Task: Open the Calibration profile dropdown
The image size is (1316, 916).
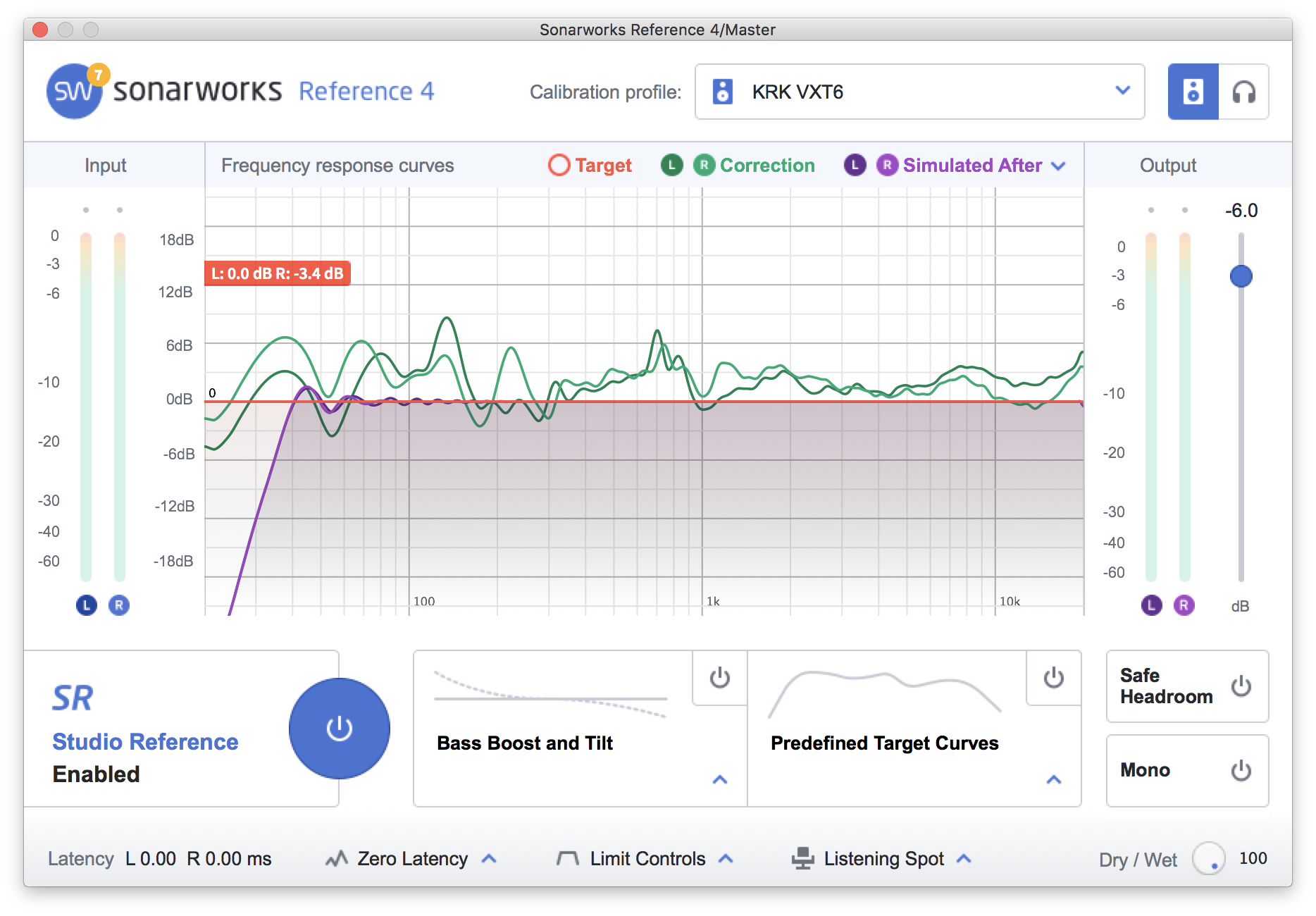Action: click(919, 92)
